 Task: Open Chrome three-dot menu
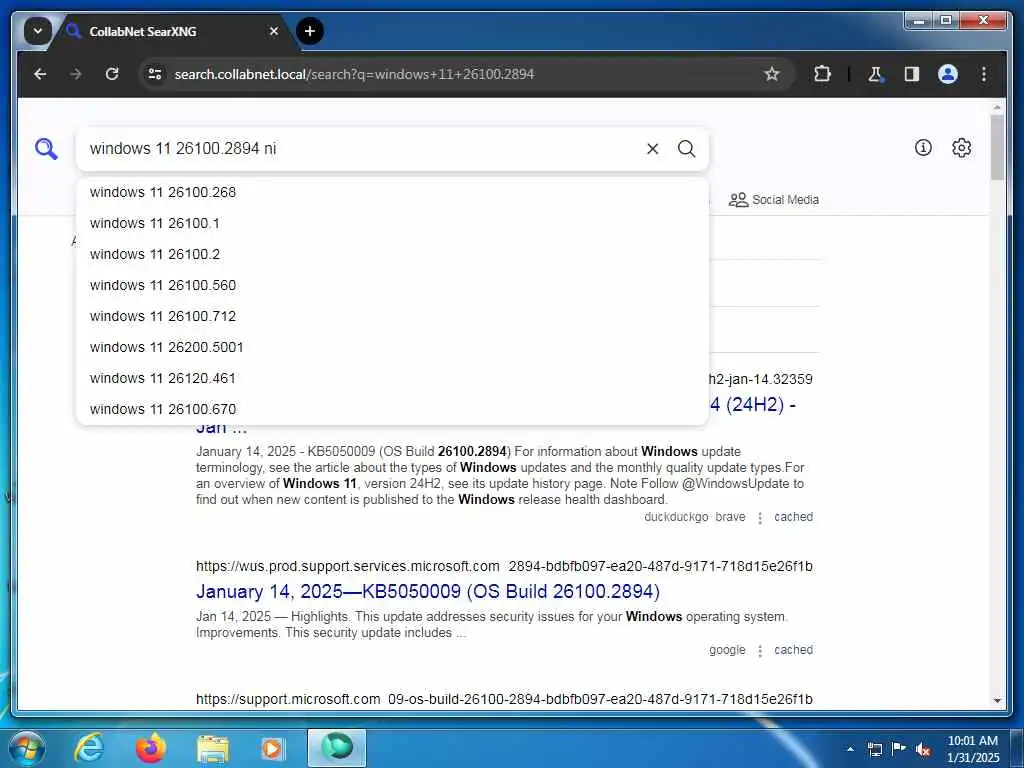984,74
